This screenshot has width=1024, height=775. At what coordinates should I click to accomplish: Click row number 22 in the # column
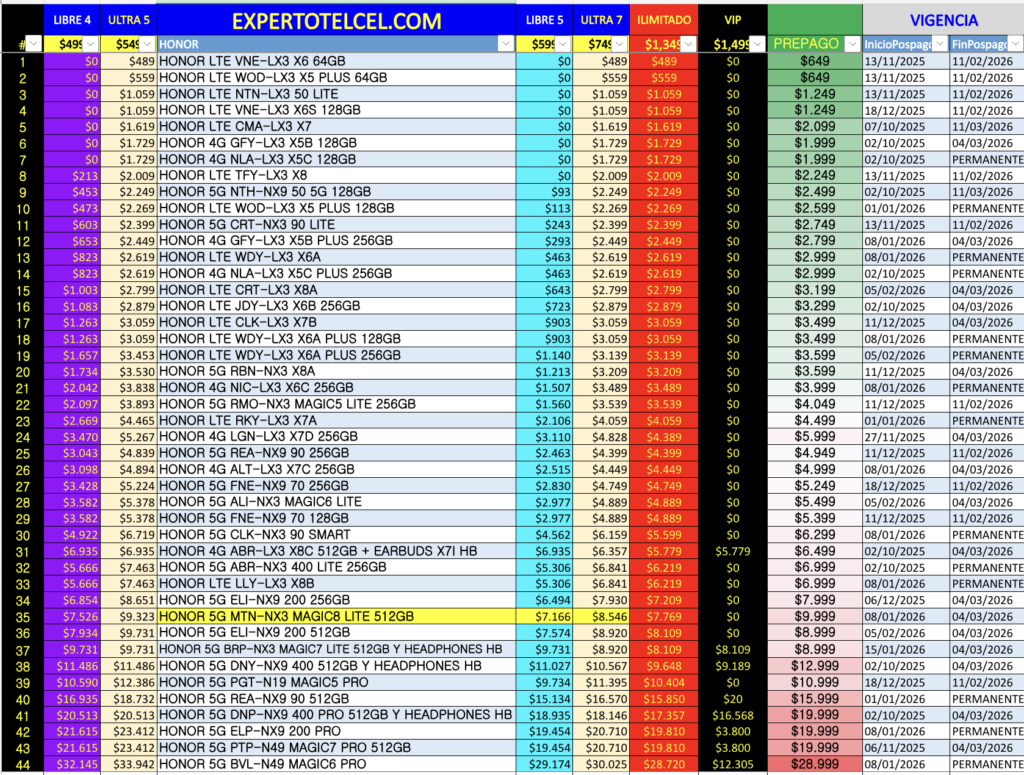coord(20,404)
